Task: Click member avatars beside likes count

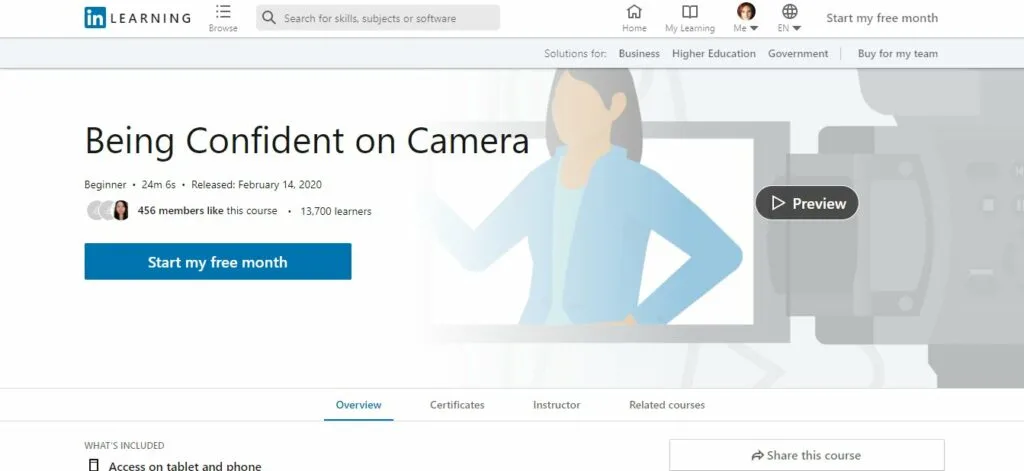Action: click(x=108, y=210)
